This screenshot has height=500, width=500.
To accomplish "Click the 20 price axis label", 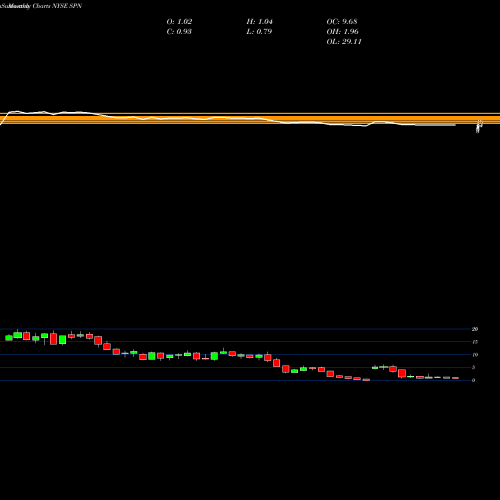I will pyautogui.click(x=475, y=329).
